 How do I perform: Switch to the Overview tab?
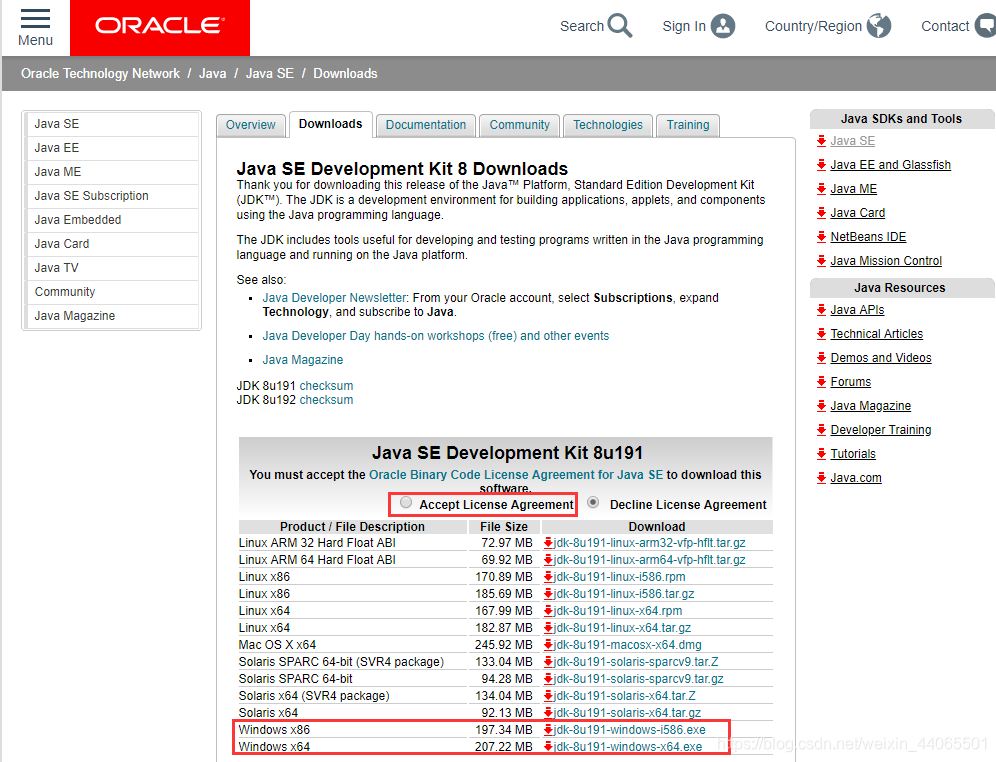coord(250,125)
